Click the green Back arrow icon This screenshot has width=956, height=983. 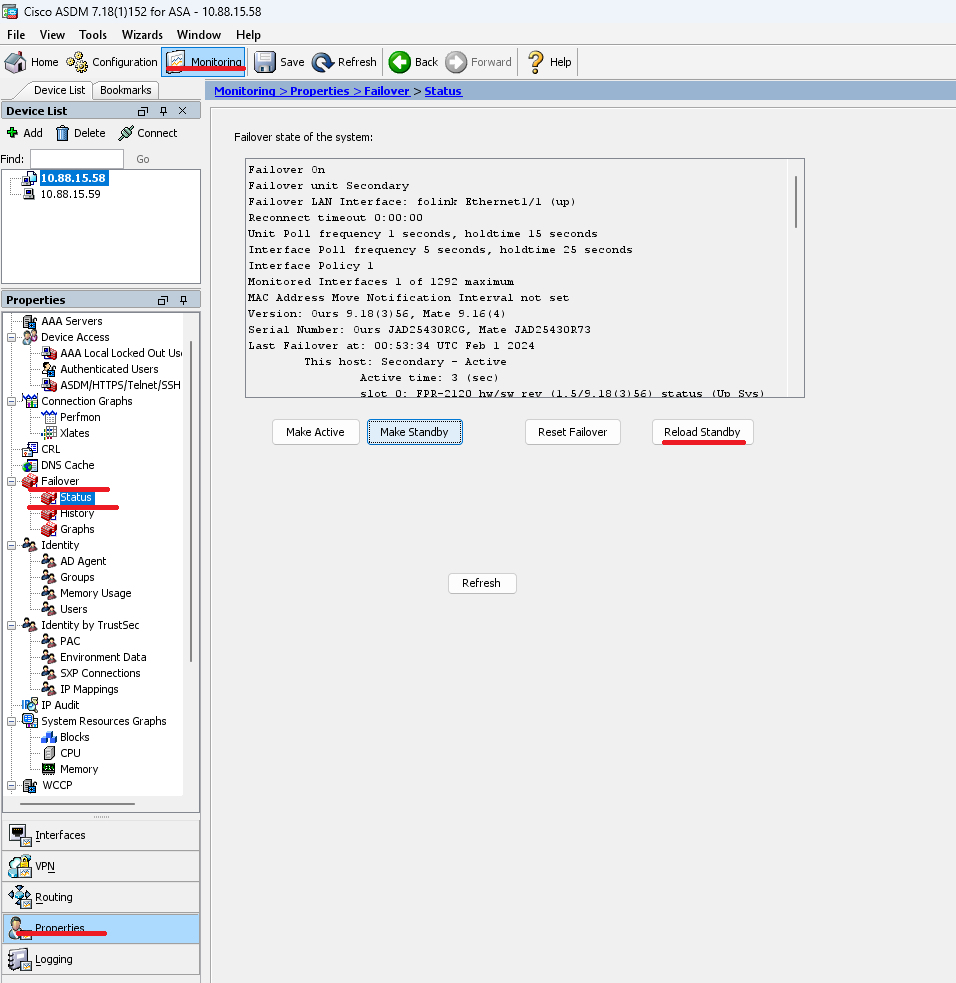(399, 62)
